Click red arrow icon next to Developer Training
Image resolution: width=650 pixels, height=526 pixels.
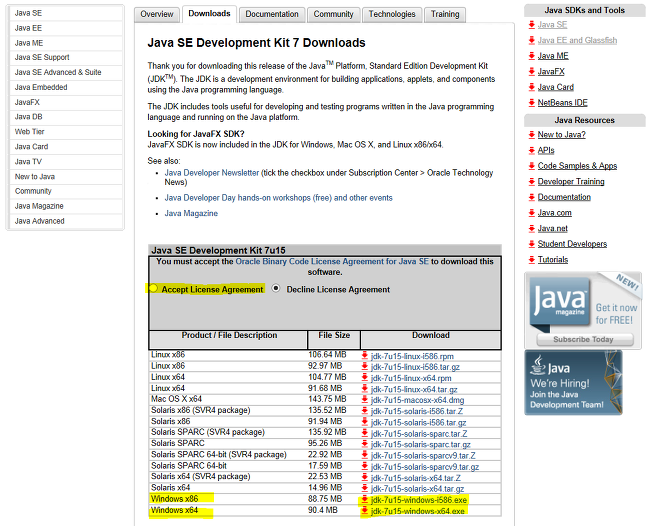tap(531, 181)
